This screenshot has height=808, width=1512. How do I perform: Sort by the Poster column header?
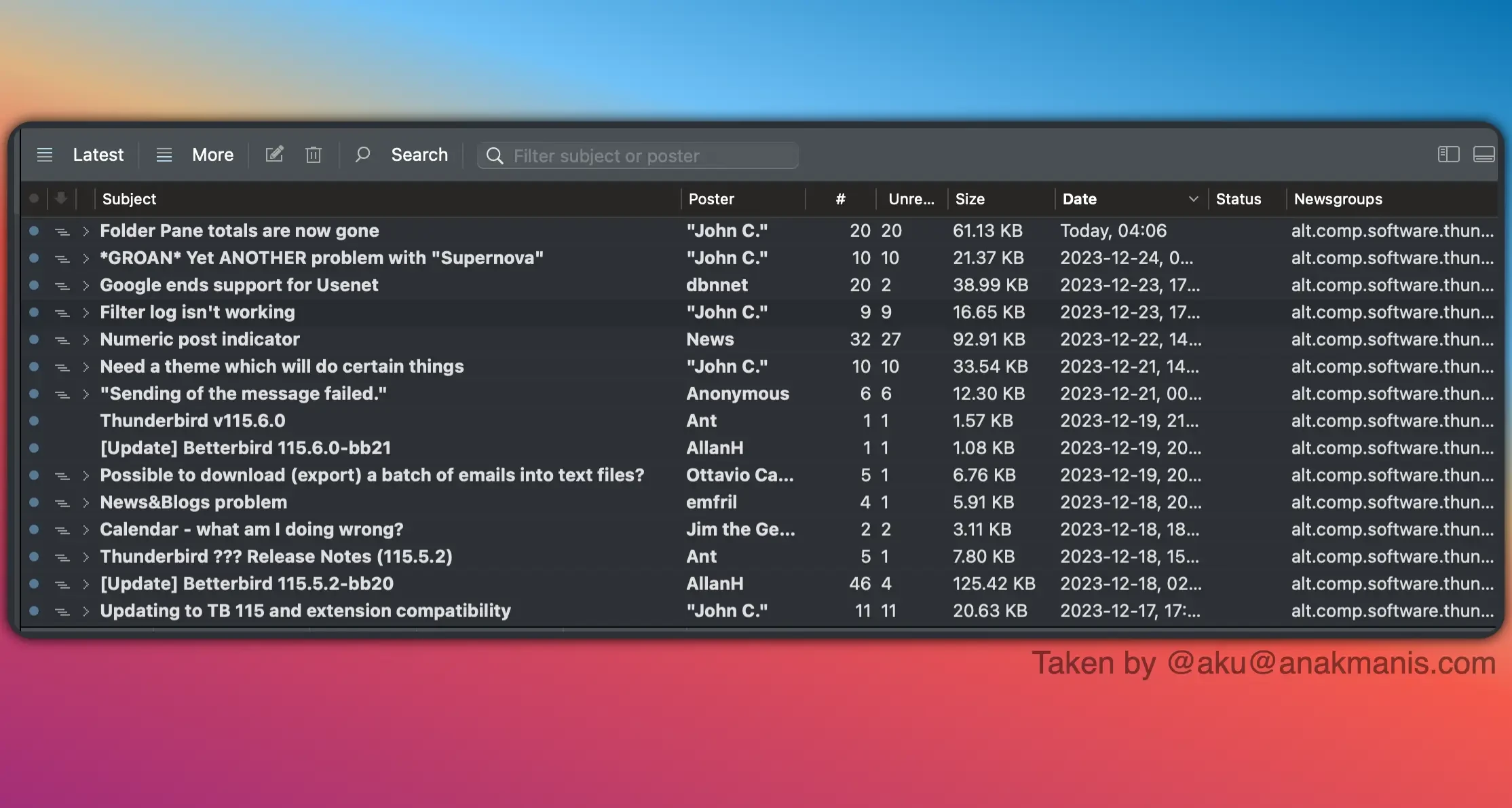(x=743, y=199)
